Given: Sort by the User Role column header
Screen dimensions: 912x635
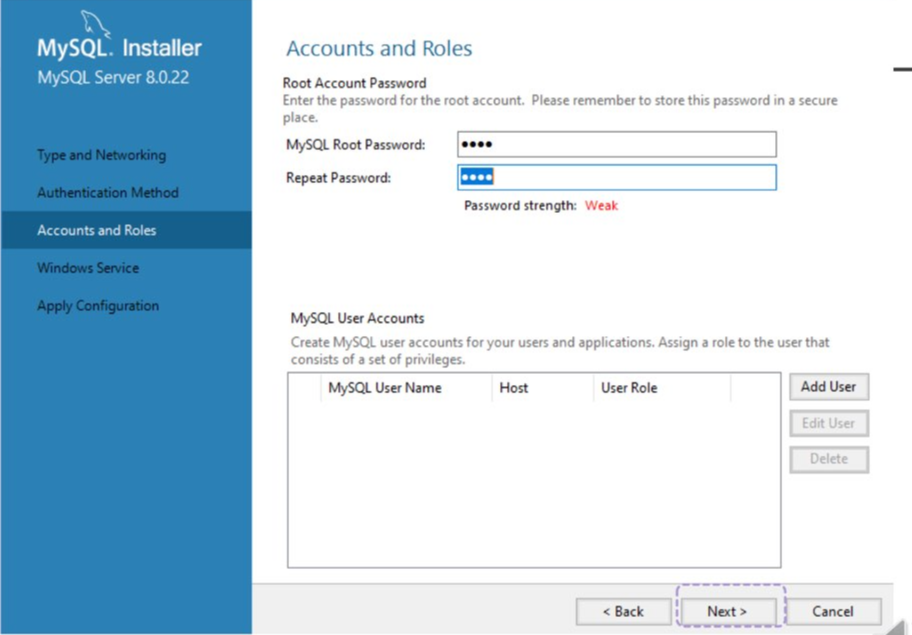Looking at the screenshot, I should pyautogui.click(x=662, y=388).
